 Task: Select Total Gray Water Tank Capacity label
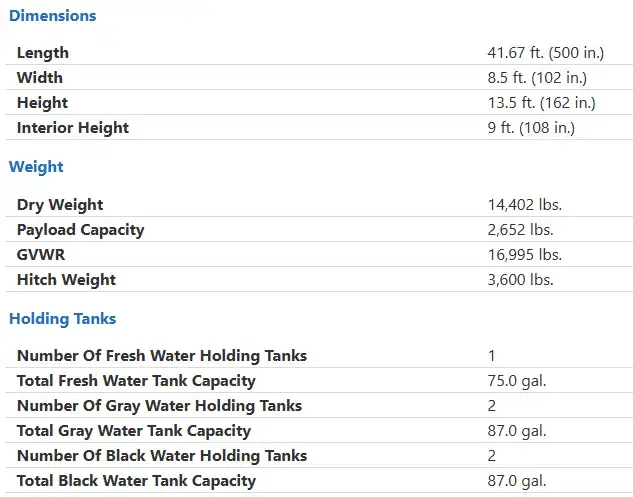coord(134,431)
